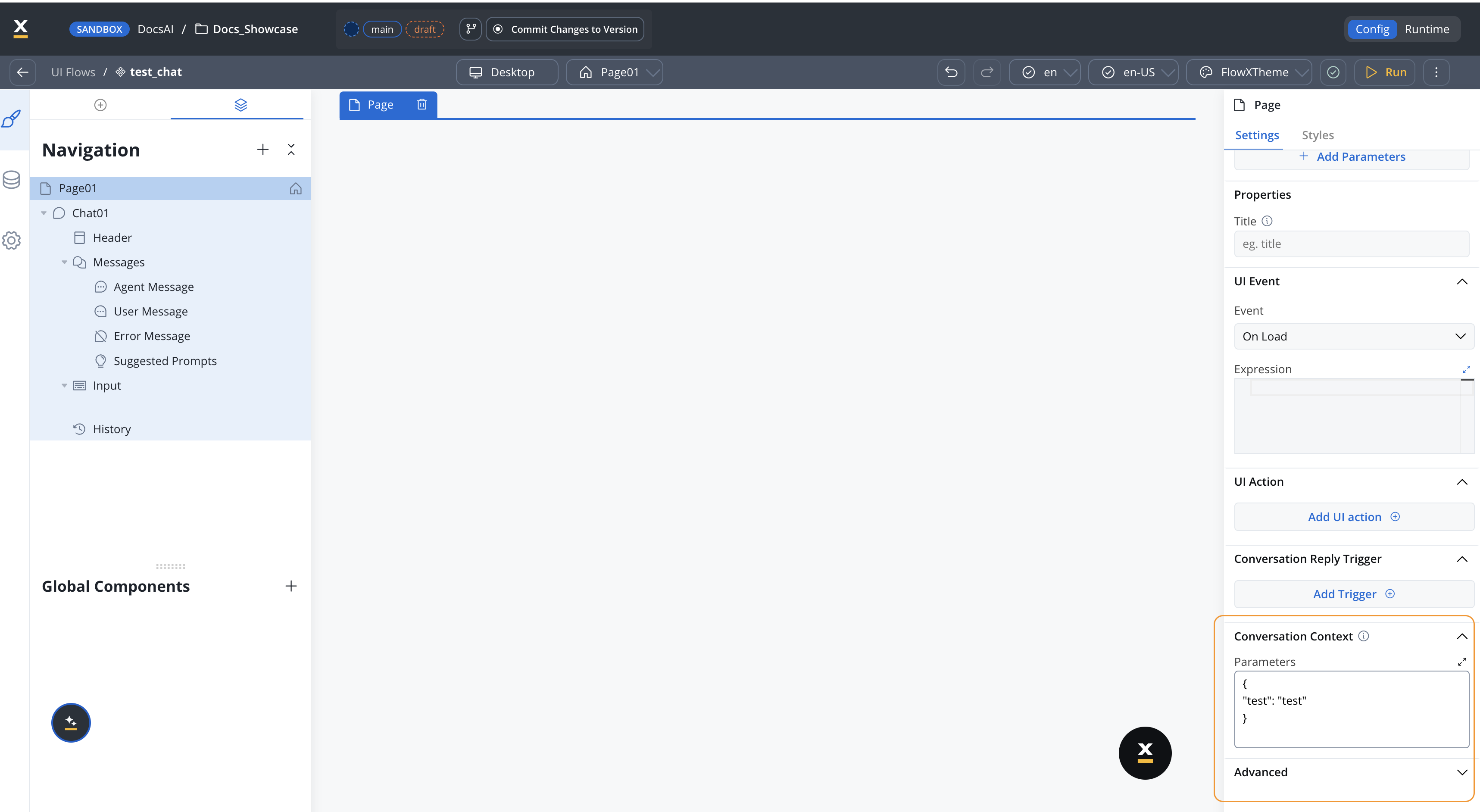
Task: Toggle Config mode button
Action: (x=1372, y=29)
